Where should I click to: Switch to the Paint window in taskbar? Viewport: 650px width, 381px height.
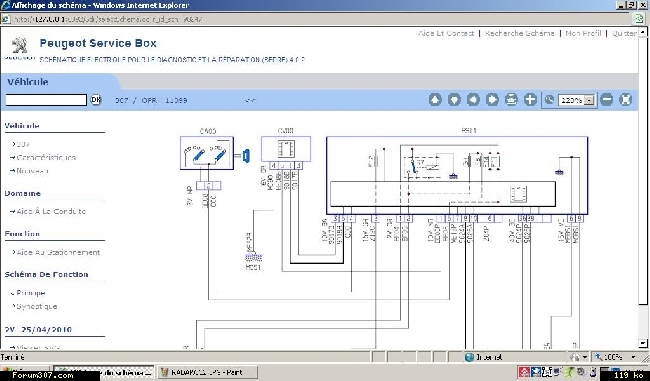click(x=208, y=372)
